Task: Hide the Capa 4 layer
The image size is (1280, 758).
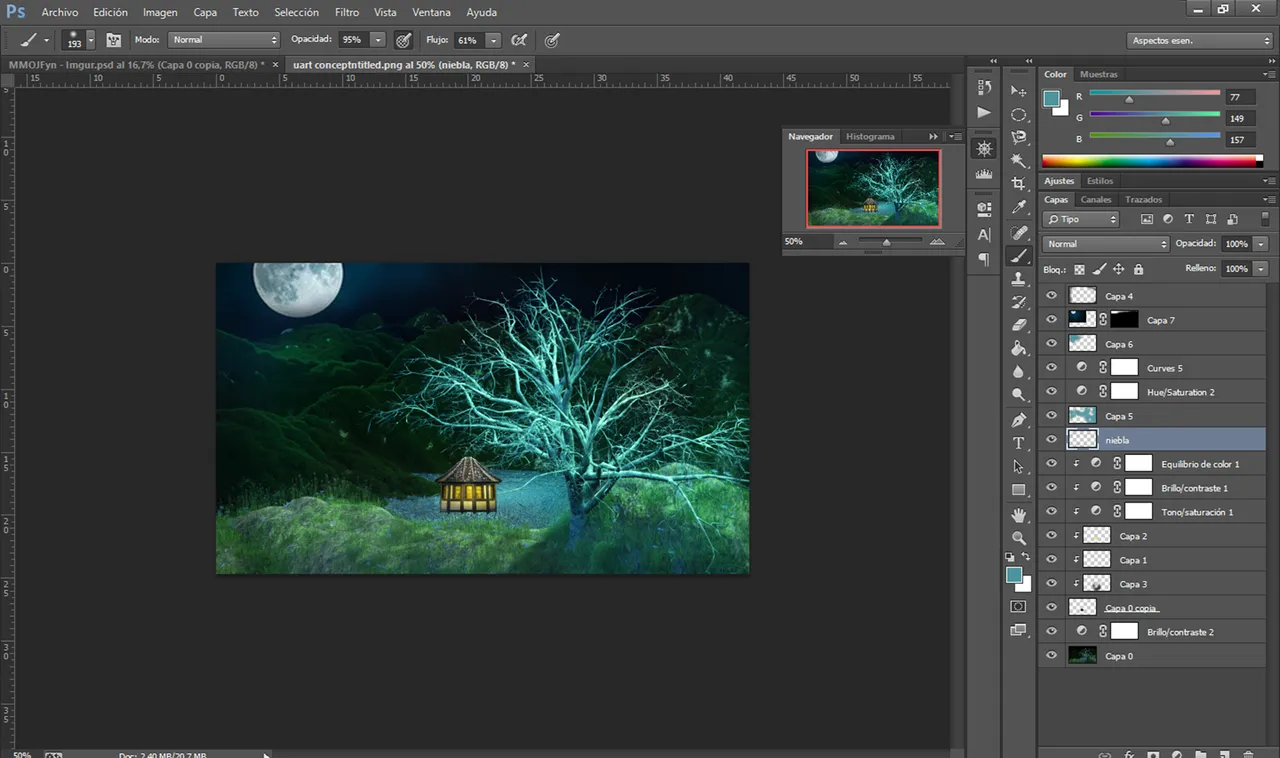Action: [x=1051, y=296]
